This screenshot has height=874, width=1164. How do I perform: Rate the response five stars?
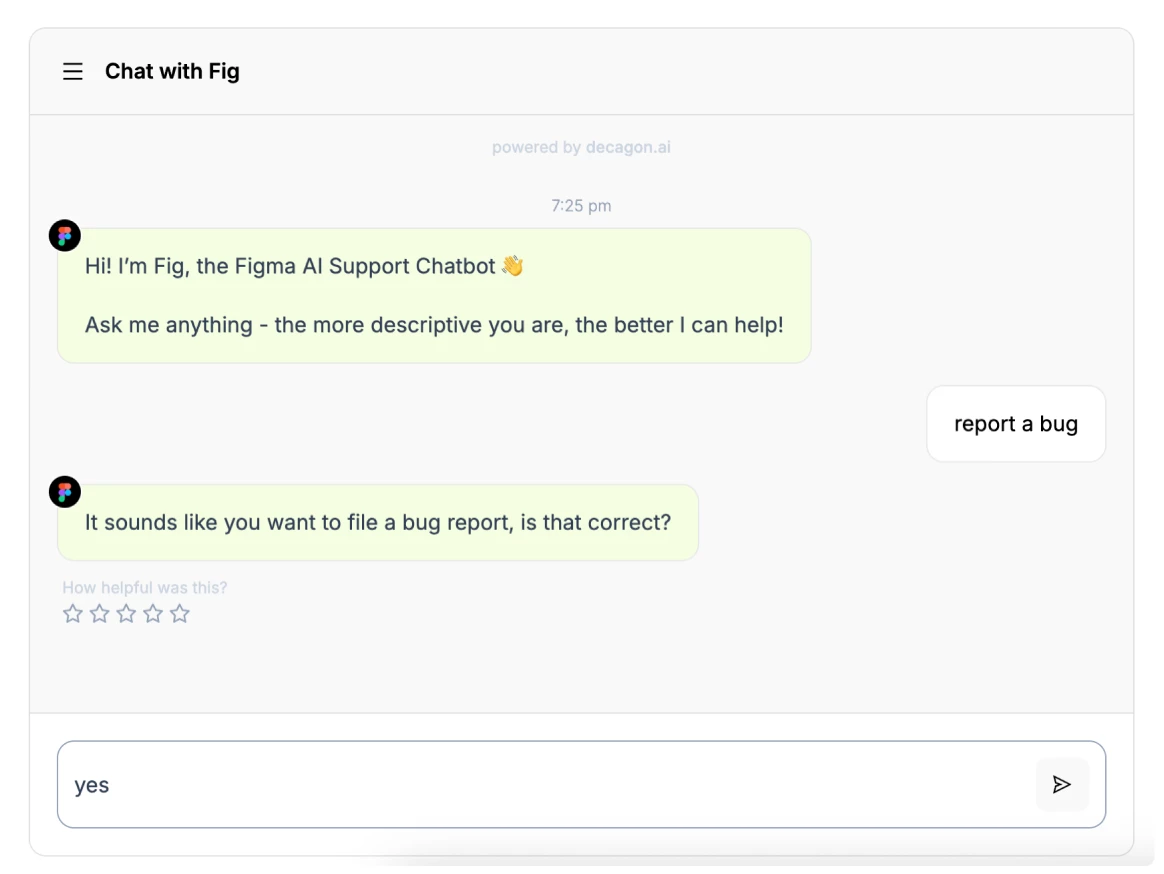(x=180, y=613)
